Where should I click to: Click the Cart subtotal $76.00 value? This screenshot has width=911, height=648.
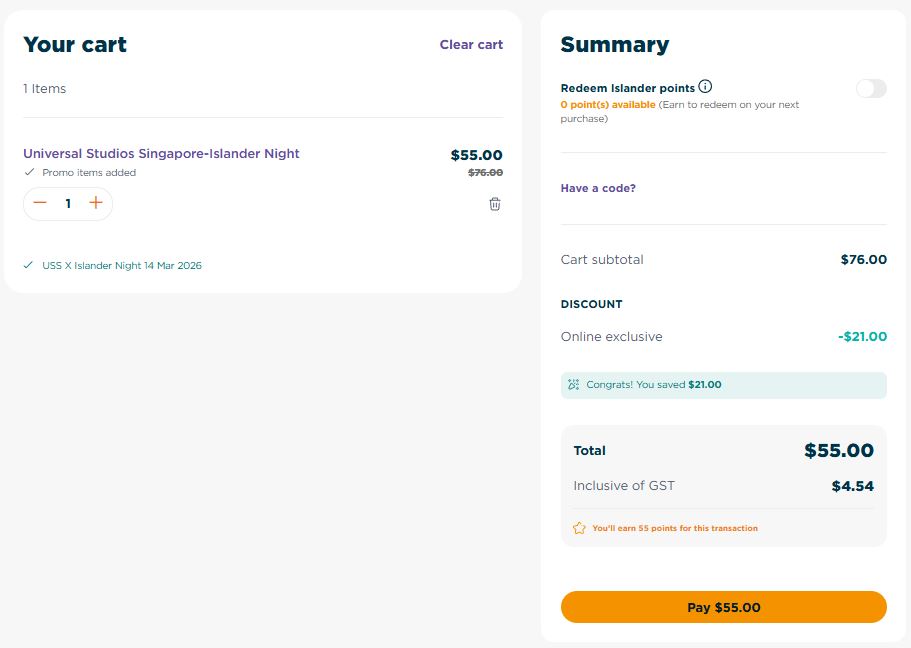[x=863, y=260]
